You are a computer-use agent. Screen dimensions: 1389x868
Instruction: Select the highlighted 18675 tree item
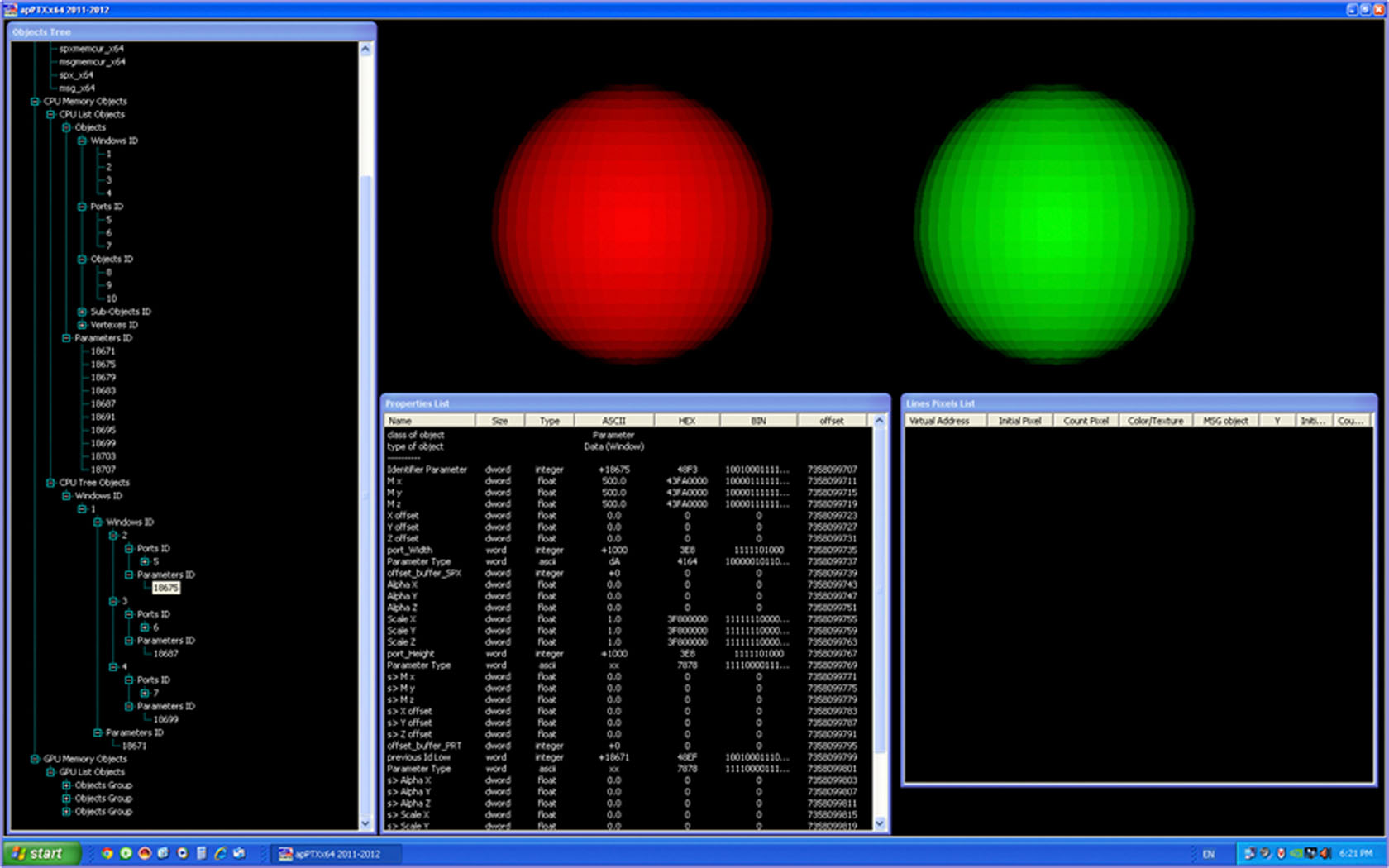point(165,588)
